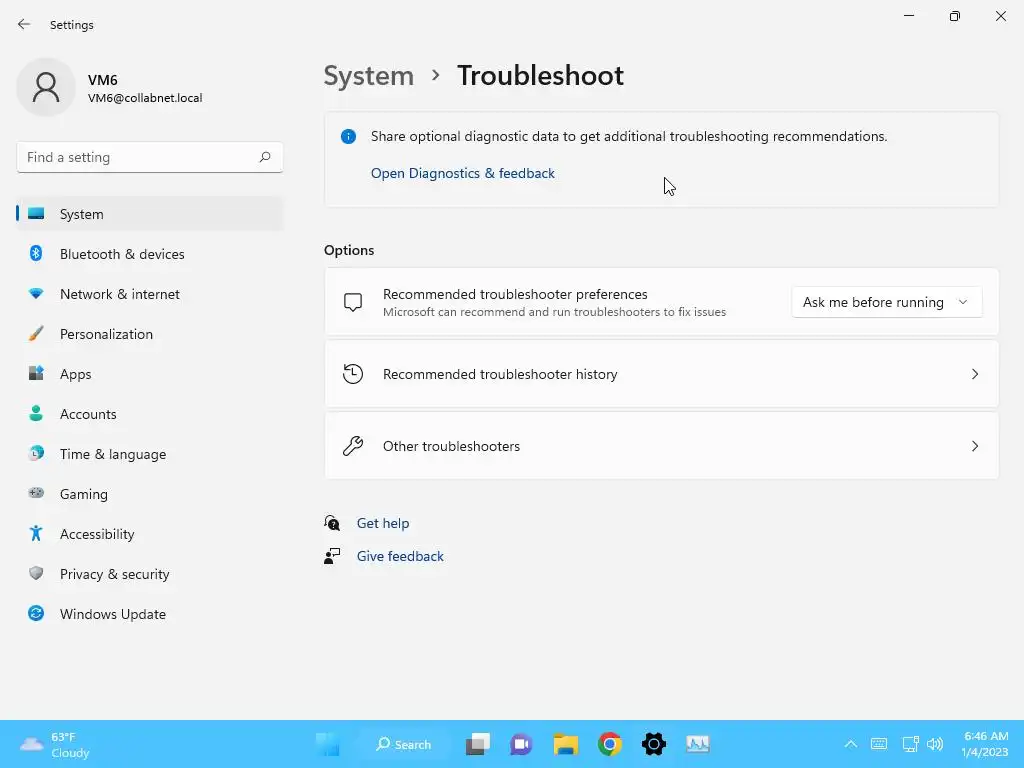Launch Google Chrome from the taskbar

(x=610, y=744)
